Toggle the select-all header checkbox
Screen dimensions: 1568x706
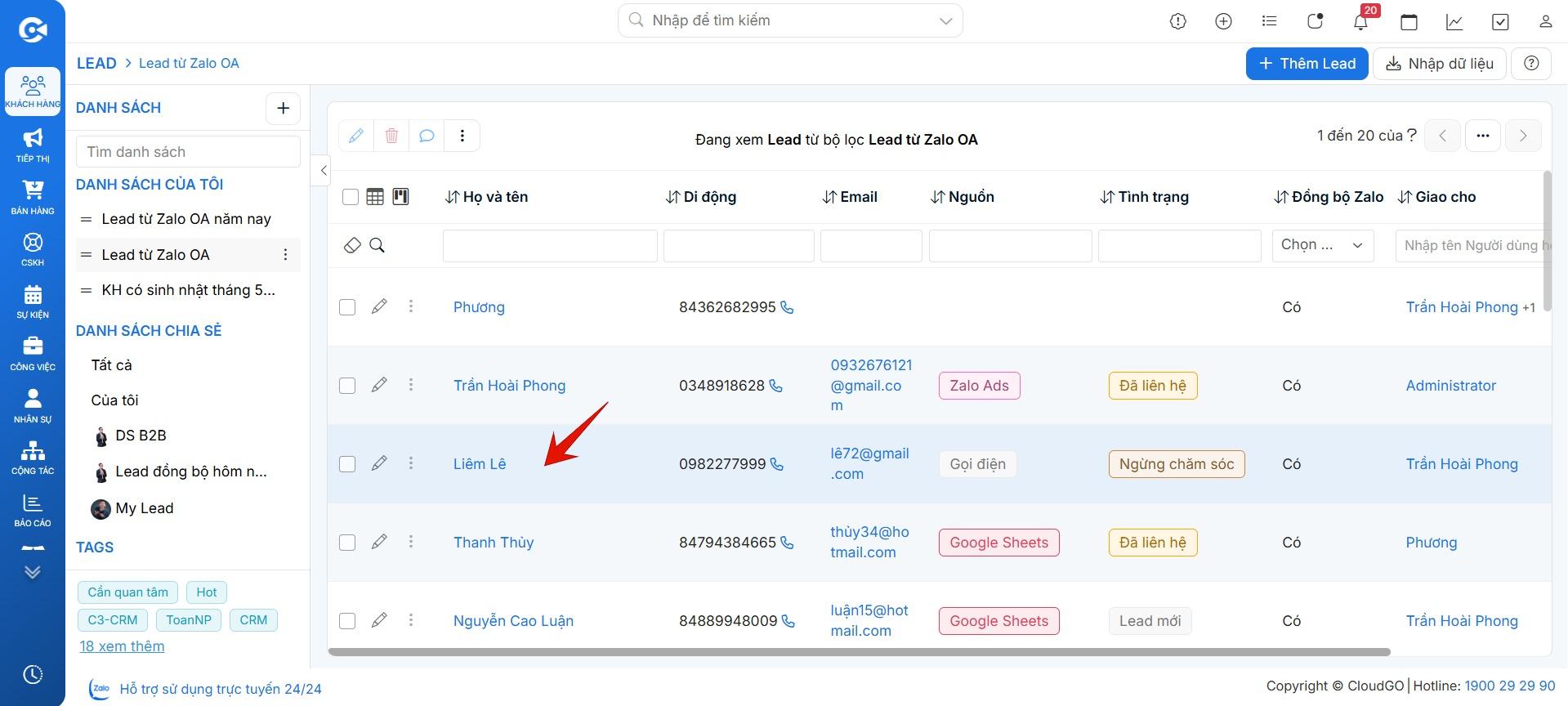click(351, 197)
